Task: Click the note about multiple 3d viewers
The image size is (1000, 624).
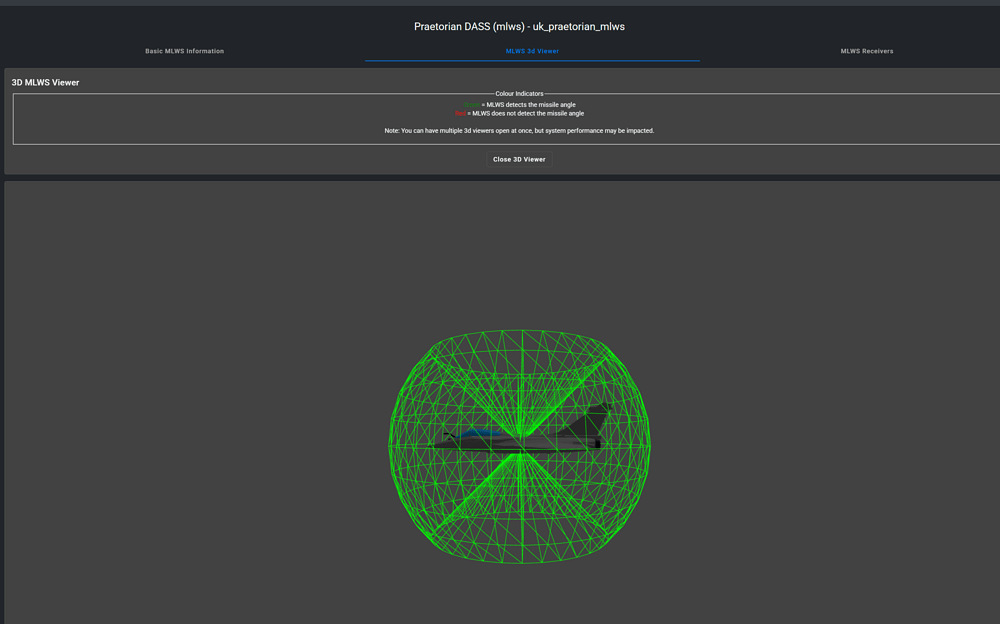Action: [519, 131]
